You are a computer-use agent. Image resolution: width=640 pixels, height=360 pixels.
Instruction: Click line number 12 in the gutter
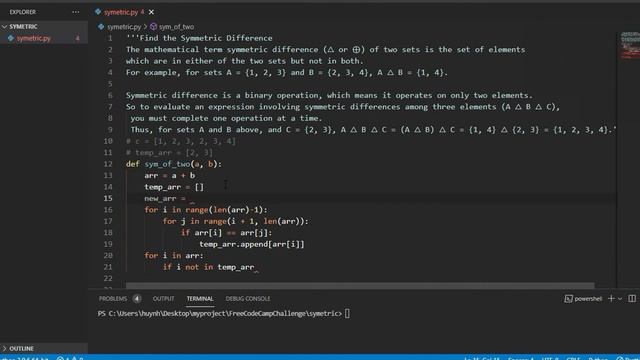(x=108, y=164)
